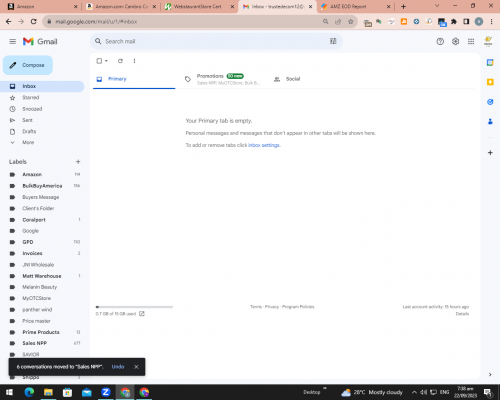Open Google Contacts side panel
500x400 pixels.
(490, 122)
